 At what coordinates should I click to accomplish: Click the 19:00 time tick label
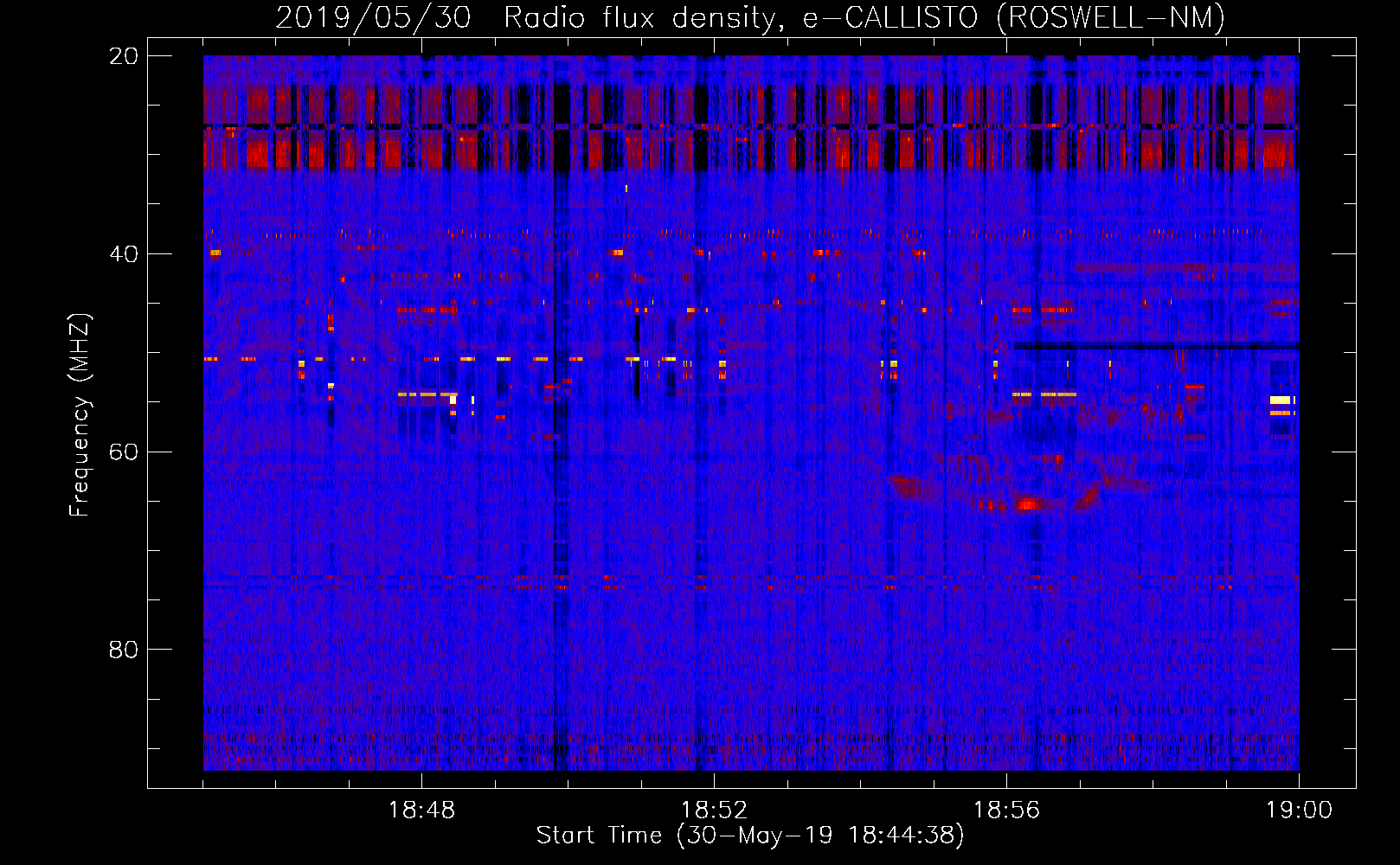[1299, 811]
